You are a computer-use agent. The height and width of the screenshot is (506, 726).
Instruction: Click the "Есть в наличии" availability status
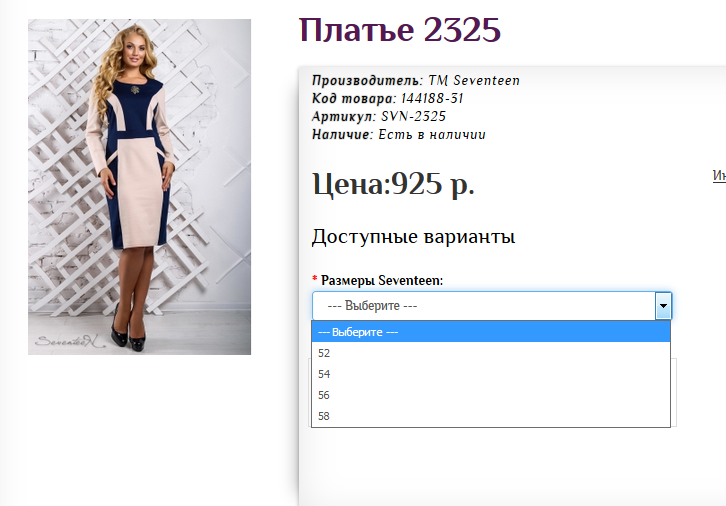click(x=432, y=135)
